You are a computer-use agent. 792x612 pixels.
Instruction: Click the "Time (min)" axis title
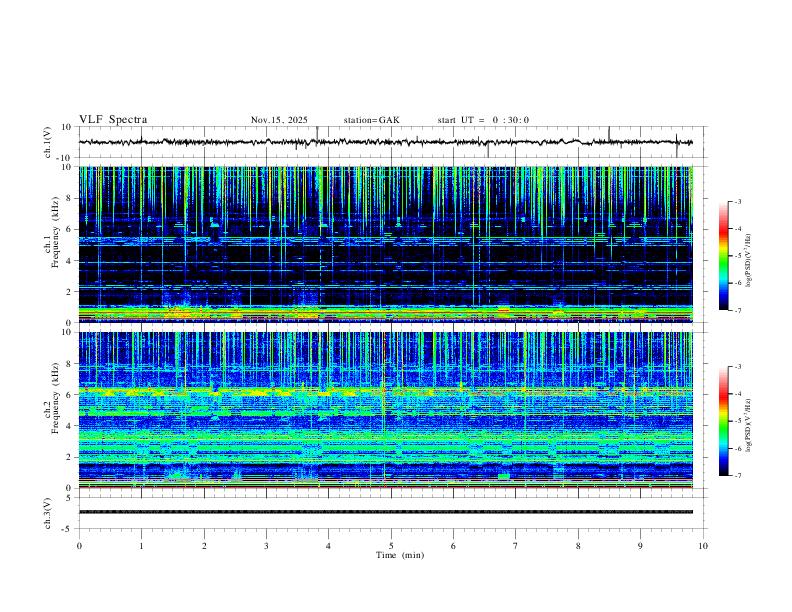tap(400, 555)
